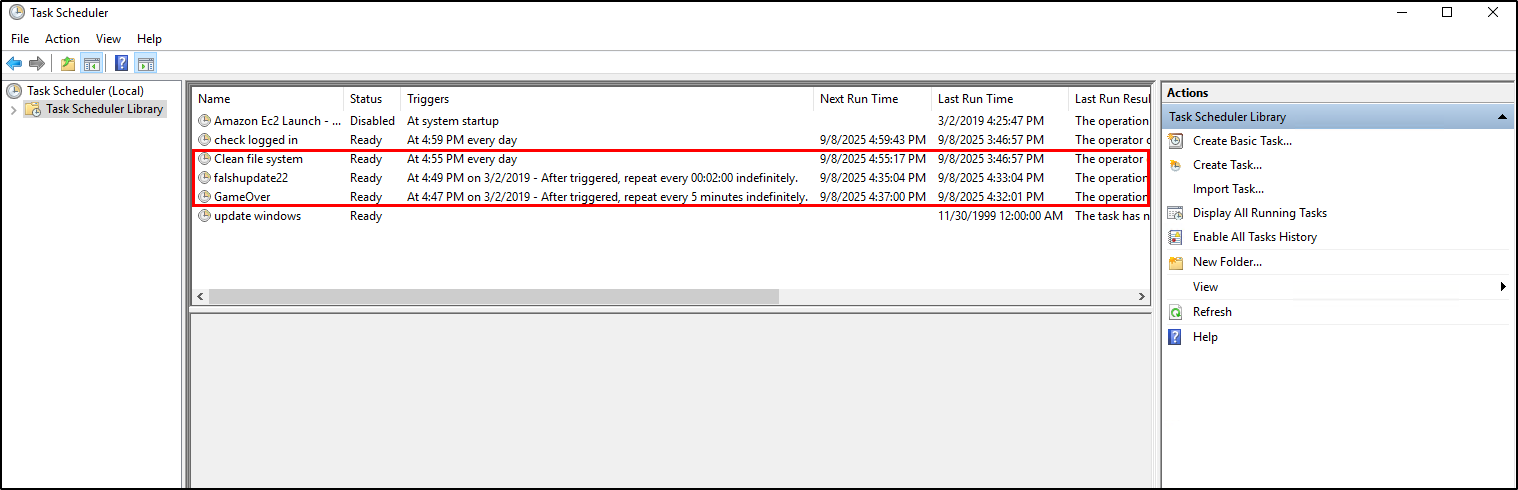Click the Refresh icon in Actions pane

[x=1176, y=312]
